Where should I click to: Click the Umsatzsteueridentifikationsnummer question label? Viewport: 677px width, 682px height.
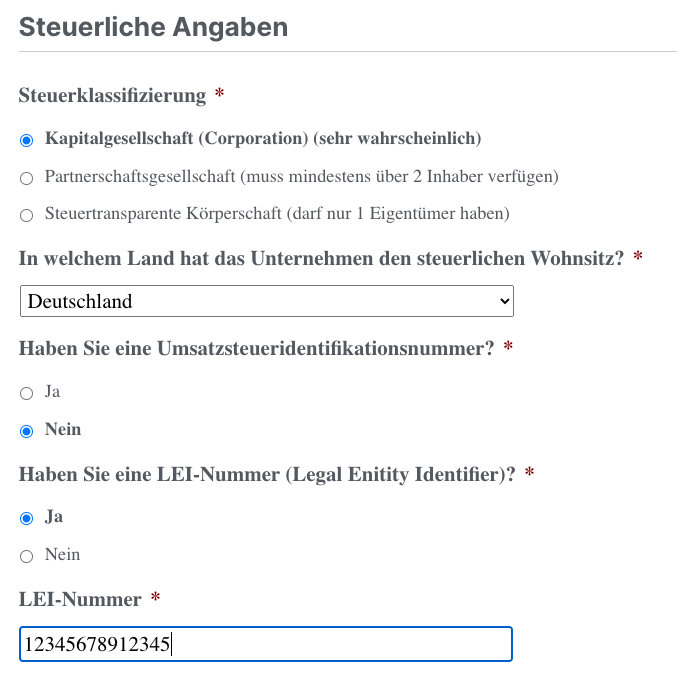tap(256, 348)
